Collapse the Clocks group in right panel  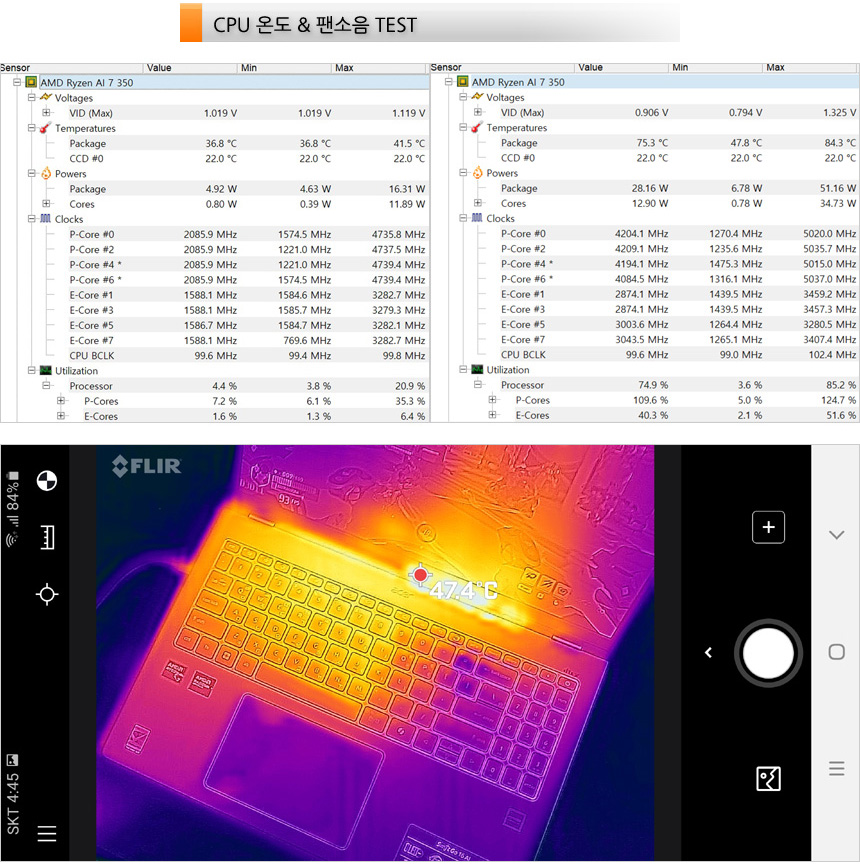(463, 218)
